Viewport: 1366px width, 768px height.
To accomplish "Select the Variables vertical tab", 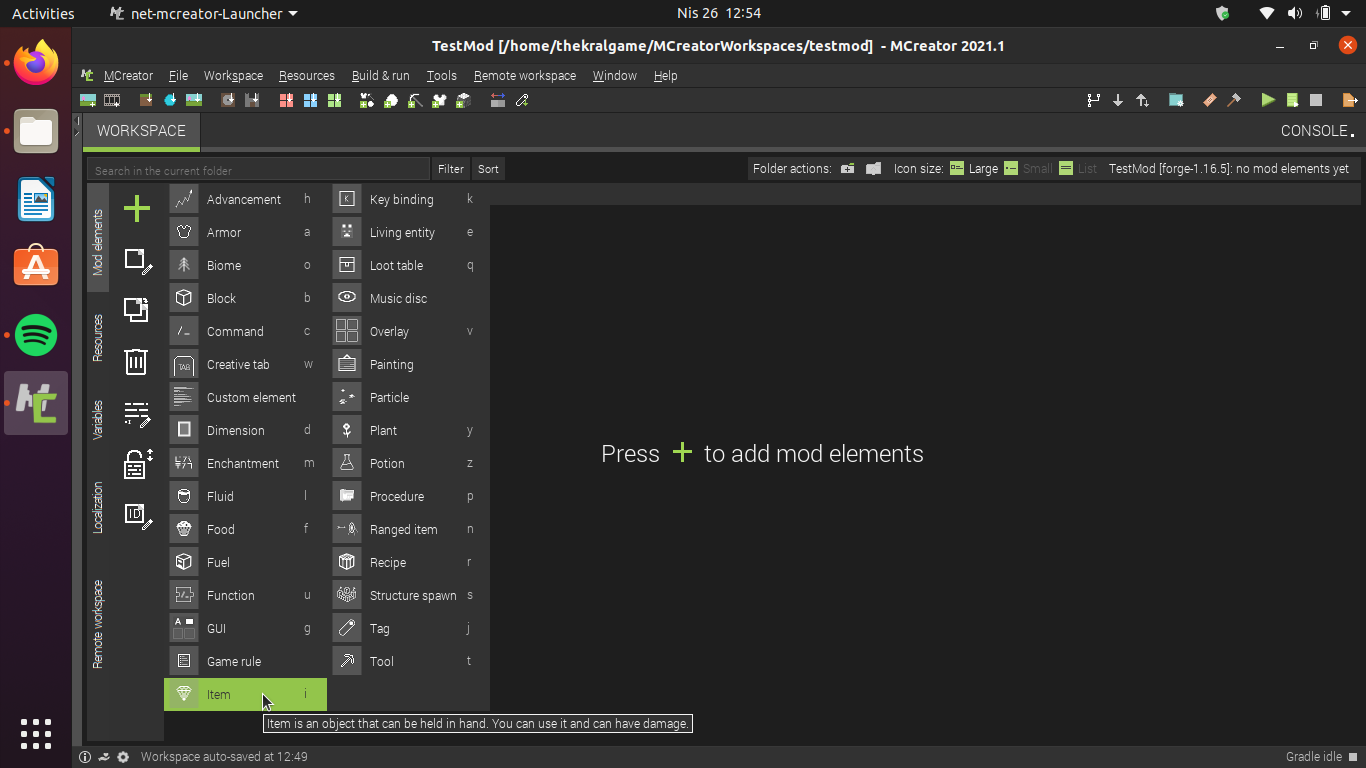I will tap(98, 420).
